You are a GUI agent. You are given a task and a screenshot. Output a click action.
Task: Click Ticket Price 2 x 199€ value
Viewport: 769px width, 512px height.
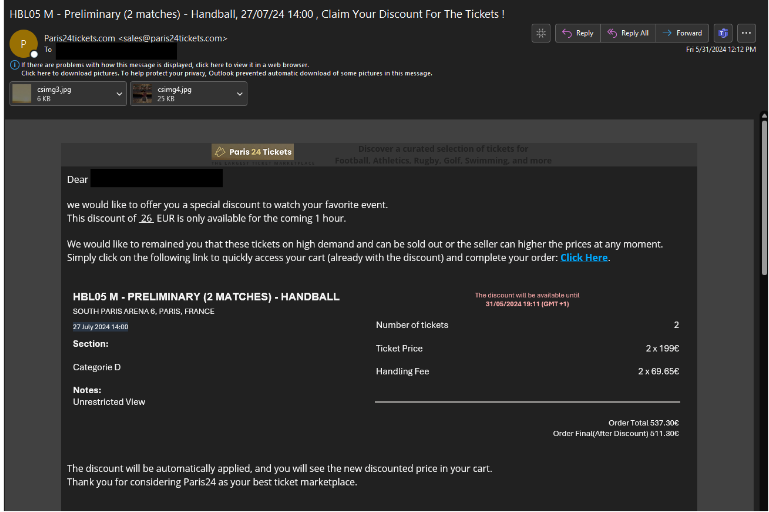663,348
